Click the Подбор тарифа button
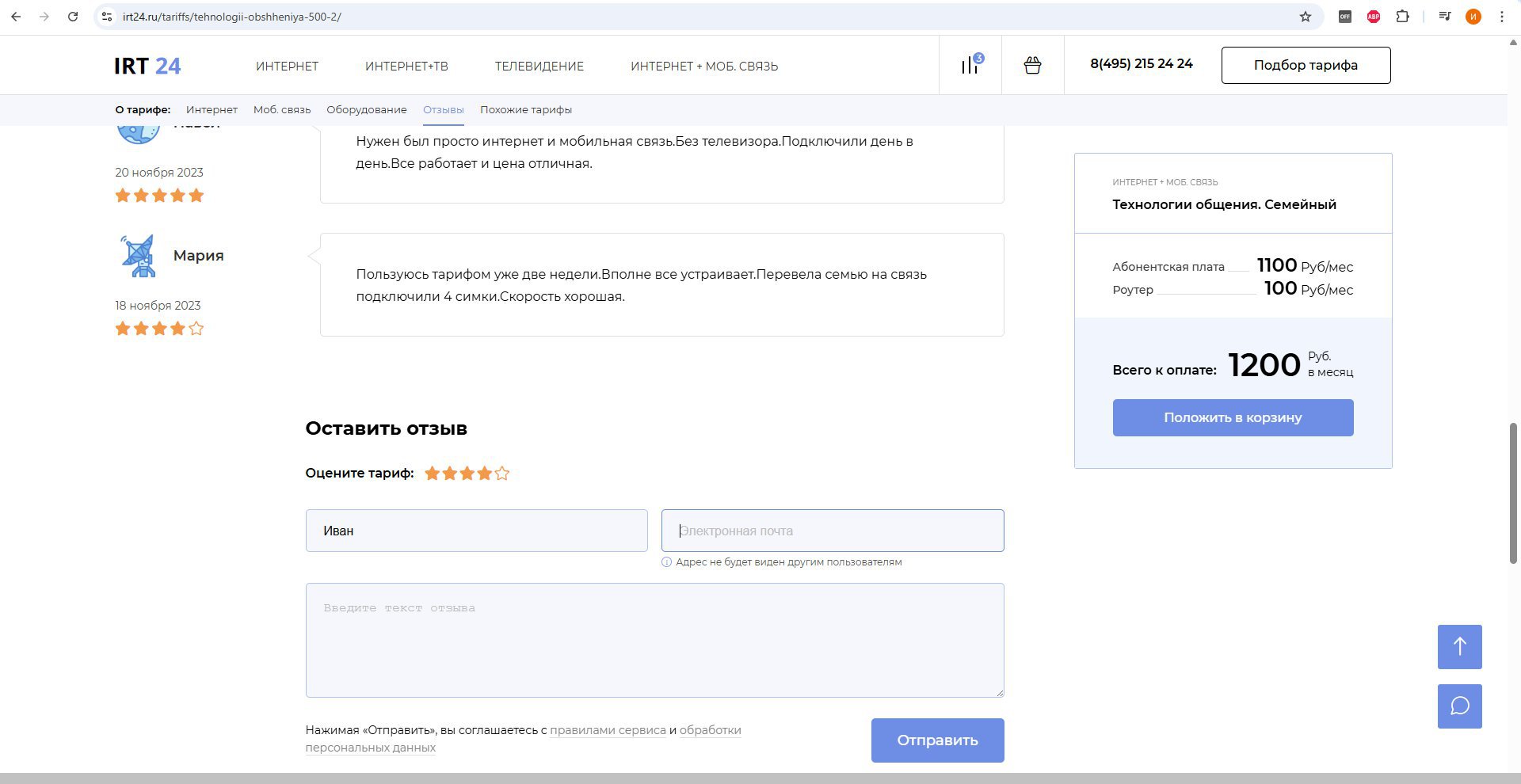This screenshot has width=1521, height=784. point(1306,65)
